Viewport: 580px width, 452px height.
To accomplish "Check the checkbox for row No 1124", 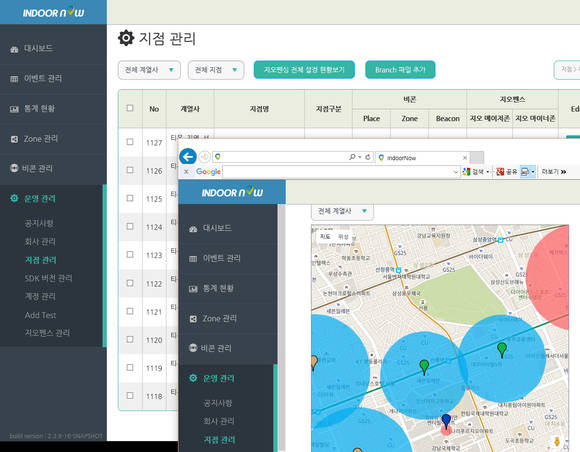I will coord(130,226).
